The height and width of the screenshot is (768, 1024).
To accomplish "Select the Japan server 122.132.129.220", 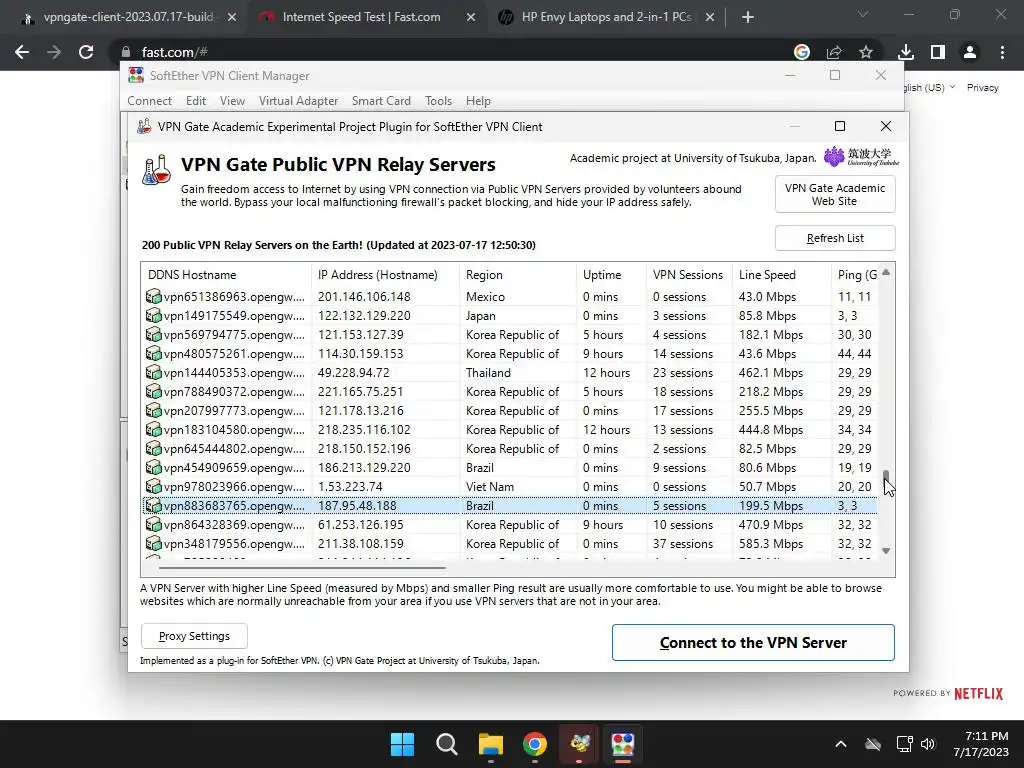I will [509, 315].
